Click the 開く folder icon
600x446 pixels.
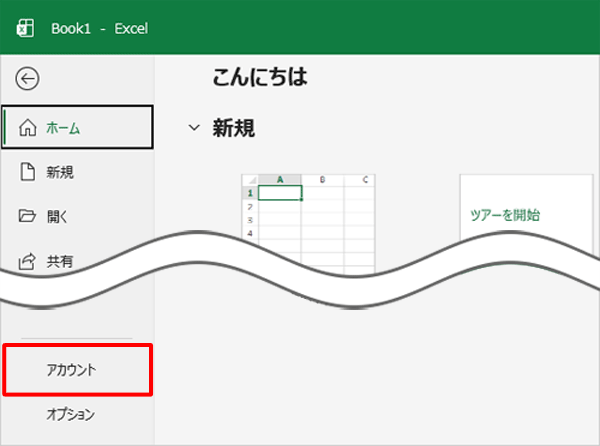[x=27, y=216]
